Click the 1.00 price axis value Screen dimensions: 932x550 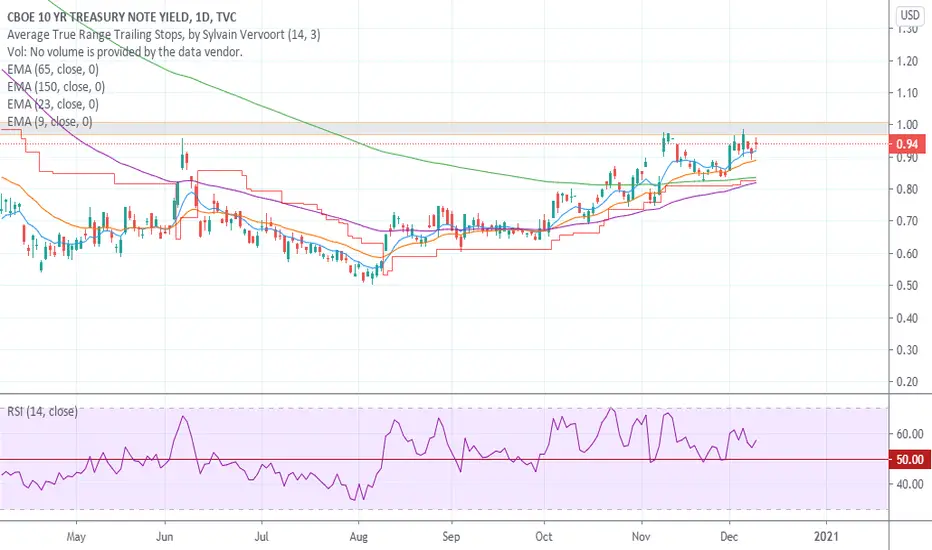pos(907,125)
